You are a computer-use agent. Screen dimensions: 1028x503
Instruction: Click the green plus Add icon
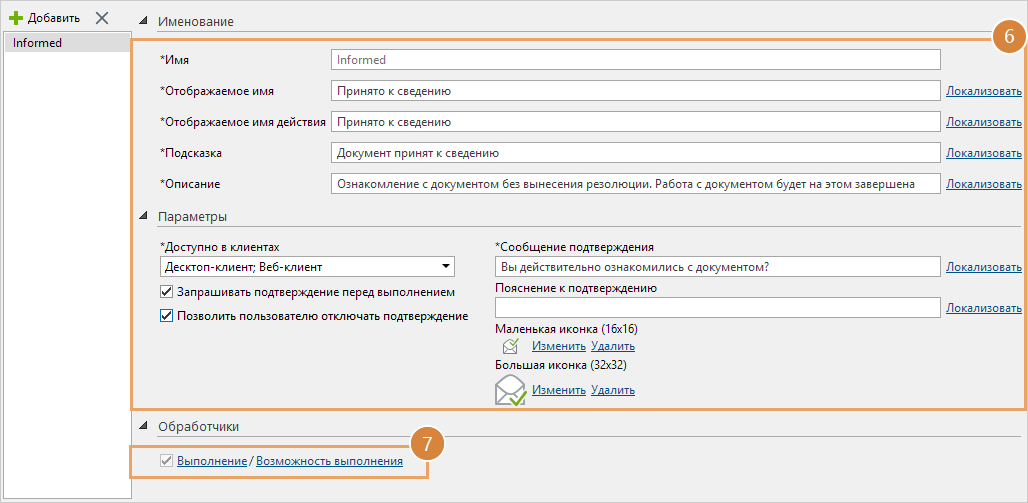pos(15,18)
